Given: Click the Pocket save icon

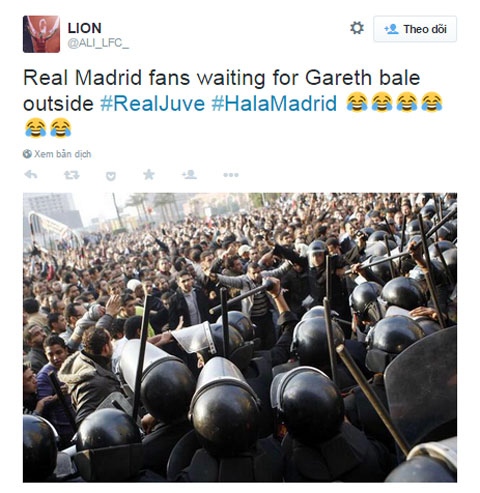Looking at the screenshot, I should [111, 176].
